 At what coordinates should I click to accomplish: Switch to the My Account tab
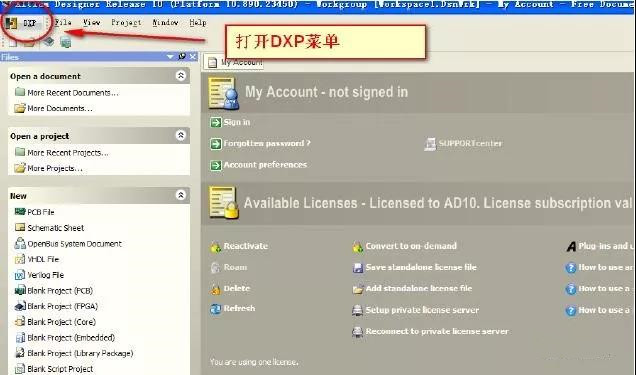(x=234, y=62)
